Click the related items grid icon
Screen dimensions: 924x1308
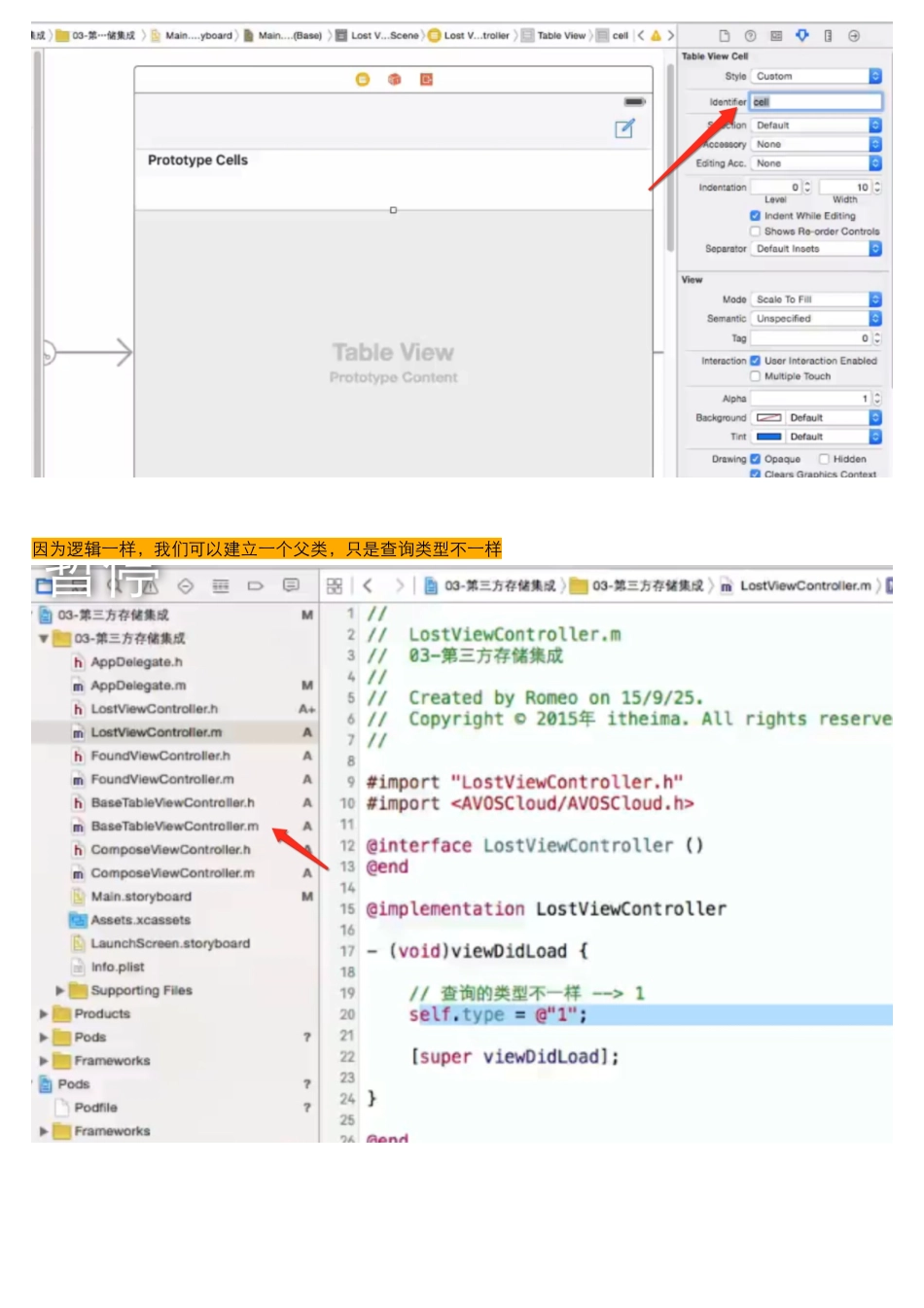pos(335,585)
